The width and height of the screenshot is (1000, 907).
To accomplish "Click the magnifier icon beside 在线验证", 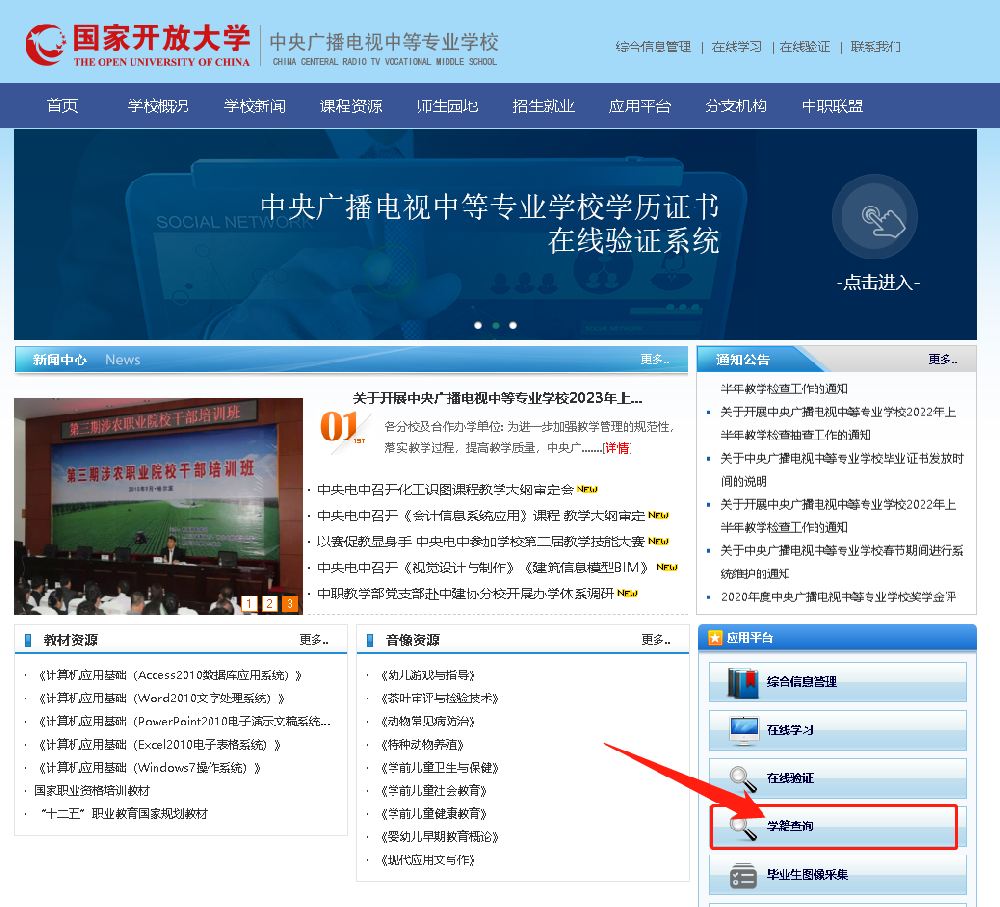I will 743,778.
